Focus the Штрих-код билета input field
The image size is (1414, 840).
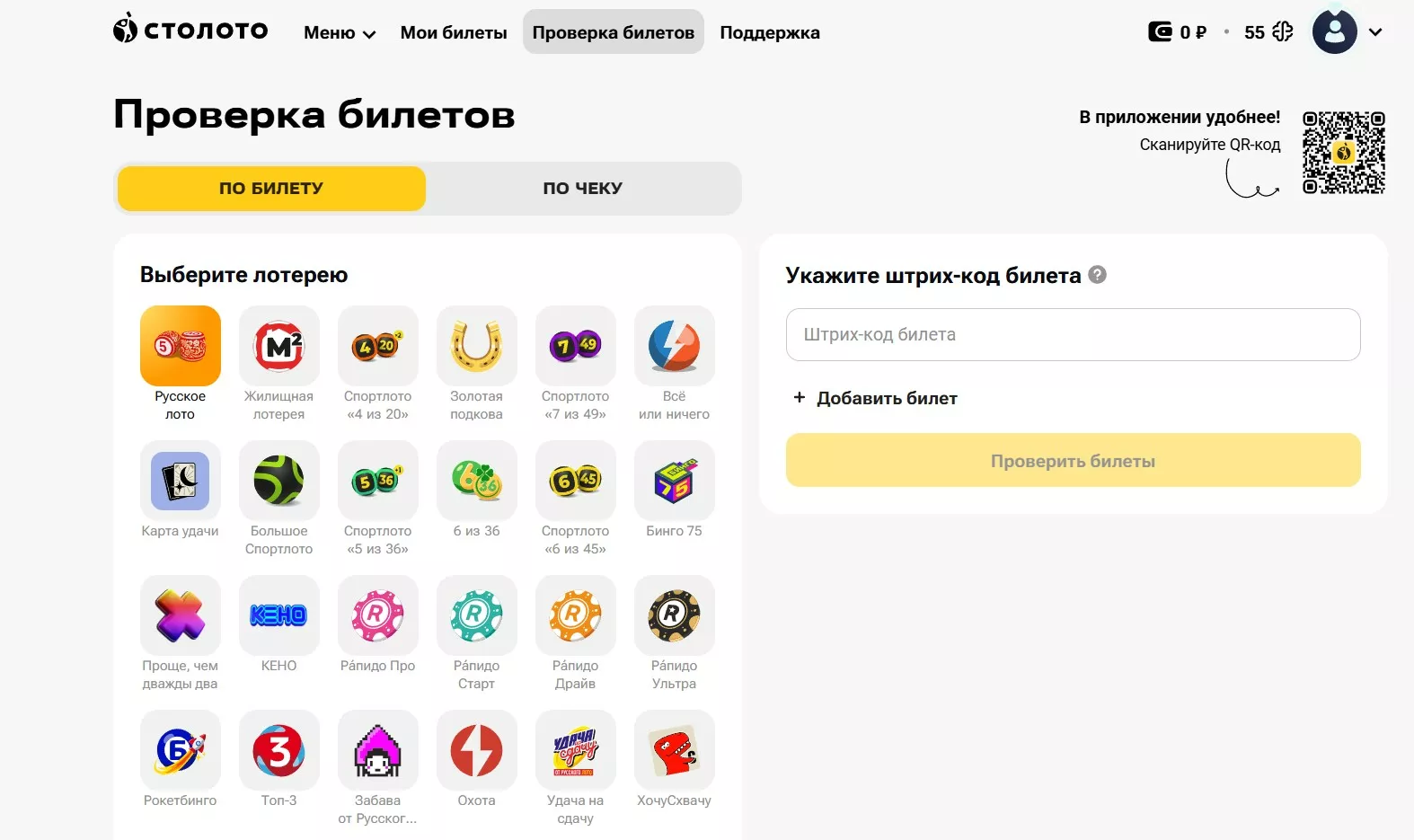point(1073,335)
